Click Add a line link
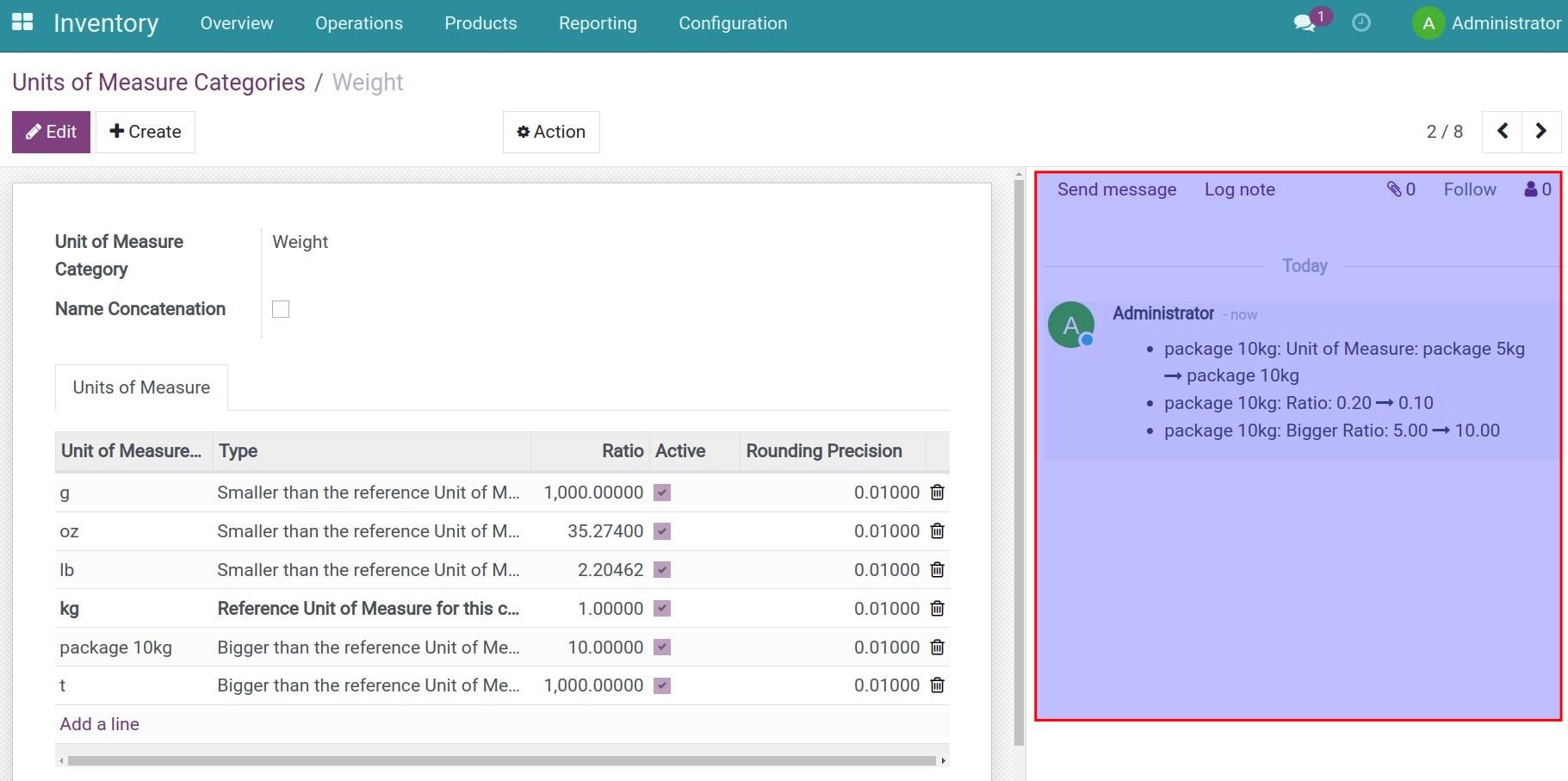This screenshot has height=781, width=1568. pyautogui.click(x=100, y=724)
